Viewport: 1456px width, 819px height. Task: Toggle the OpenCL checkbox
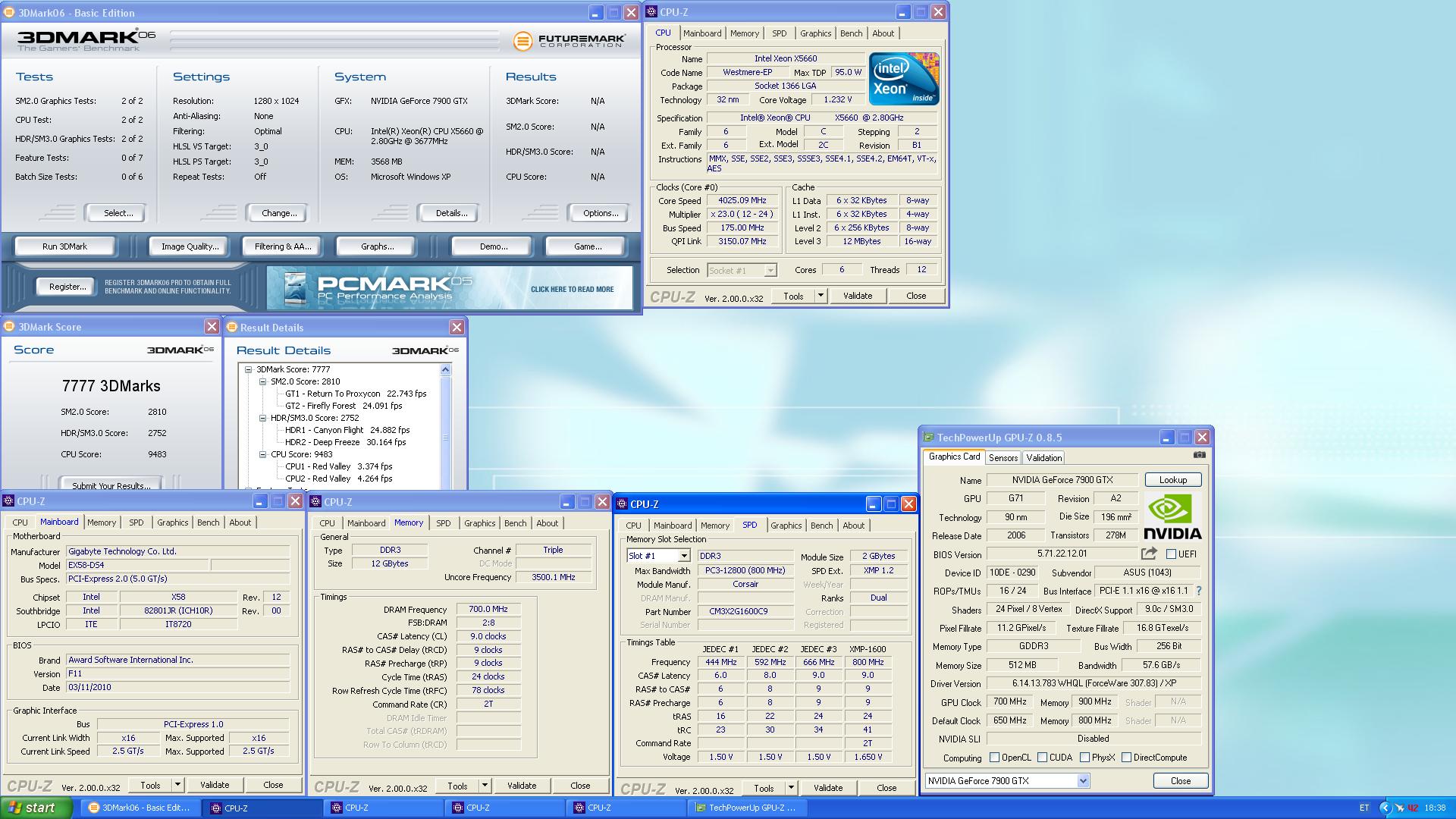coord(994,757)
